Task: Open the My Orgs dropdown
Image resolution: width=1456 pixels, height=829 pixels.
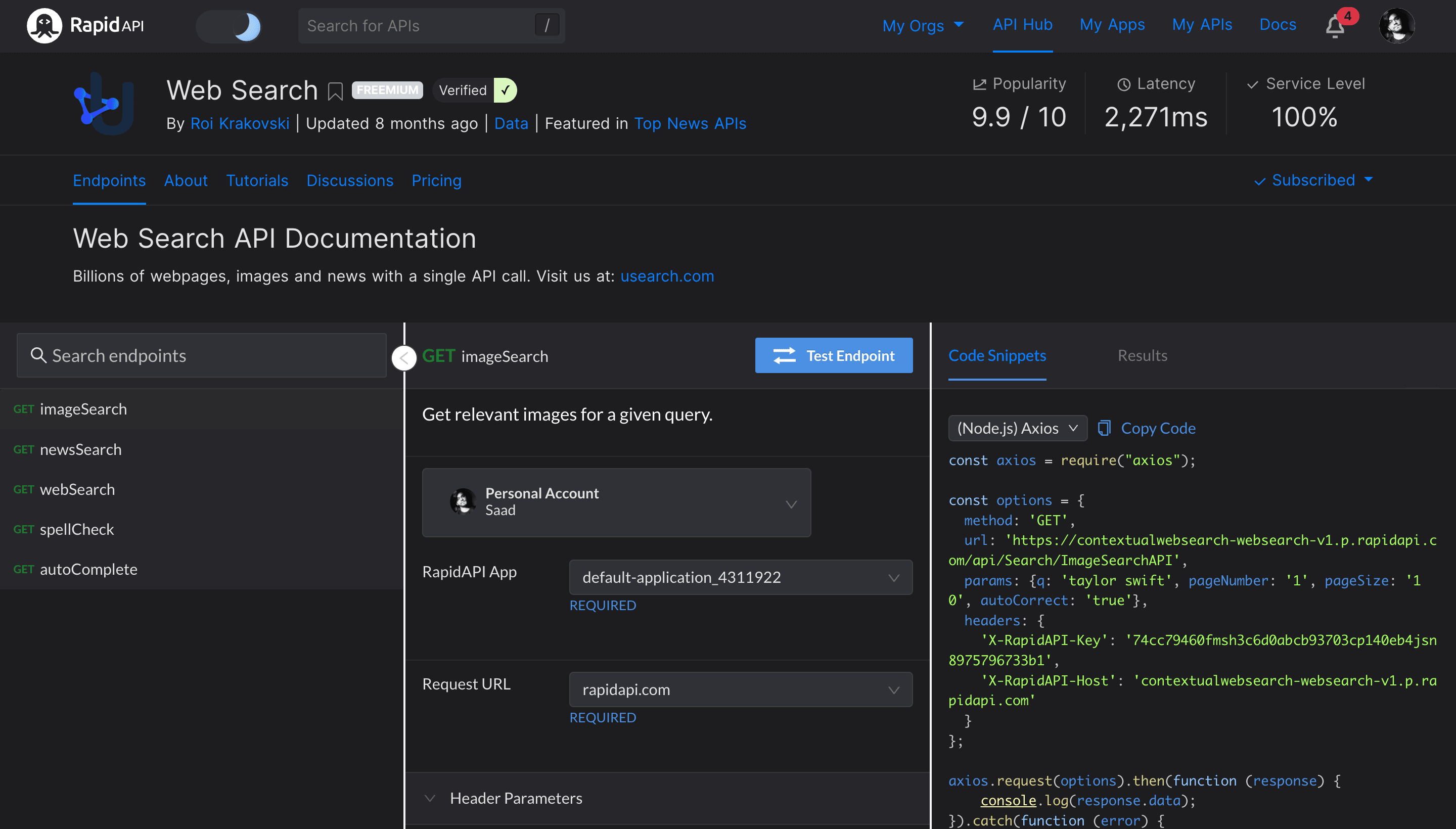Action: [923, 25]
